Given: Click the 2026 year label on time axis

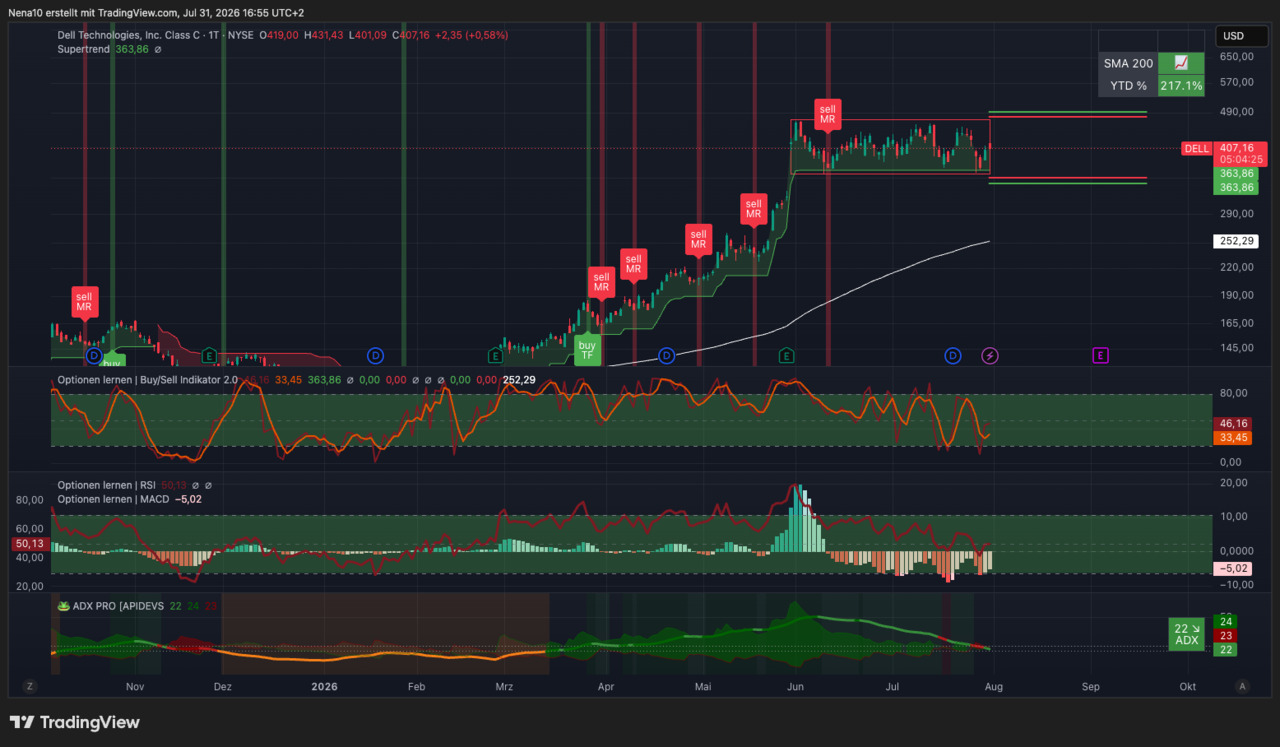Looking at the screenshot, I should pyautogui.click(x=324, y=687).
